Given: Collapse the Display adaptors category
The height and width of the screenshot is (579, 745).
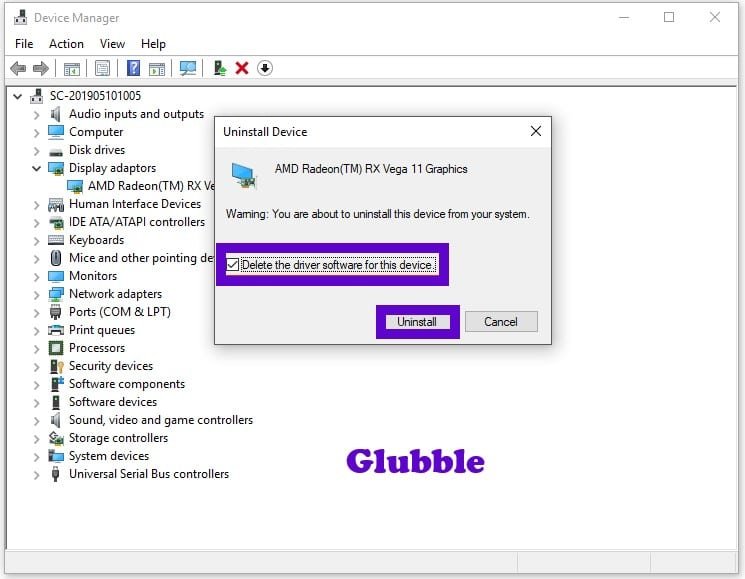Looking at the screenshot, I should pos(37,169).
